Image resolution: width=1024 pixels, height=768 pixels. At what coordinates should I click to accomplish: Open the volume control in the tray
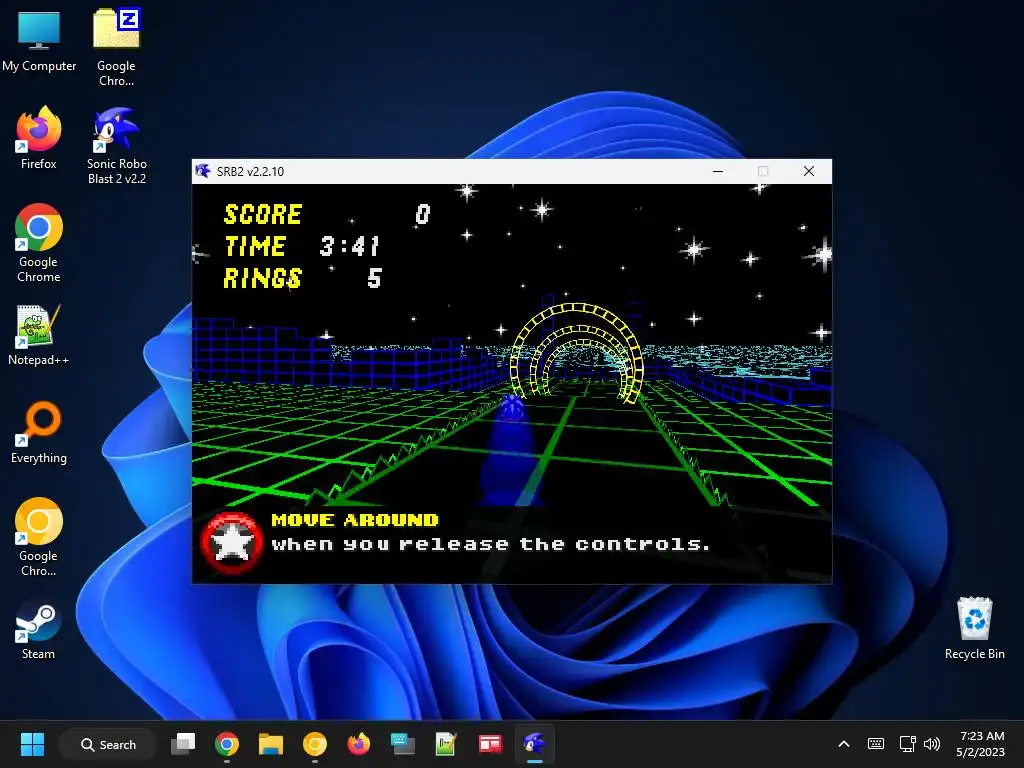tap(932, 744)
